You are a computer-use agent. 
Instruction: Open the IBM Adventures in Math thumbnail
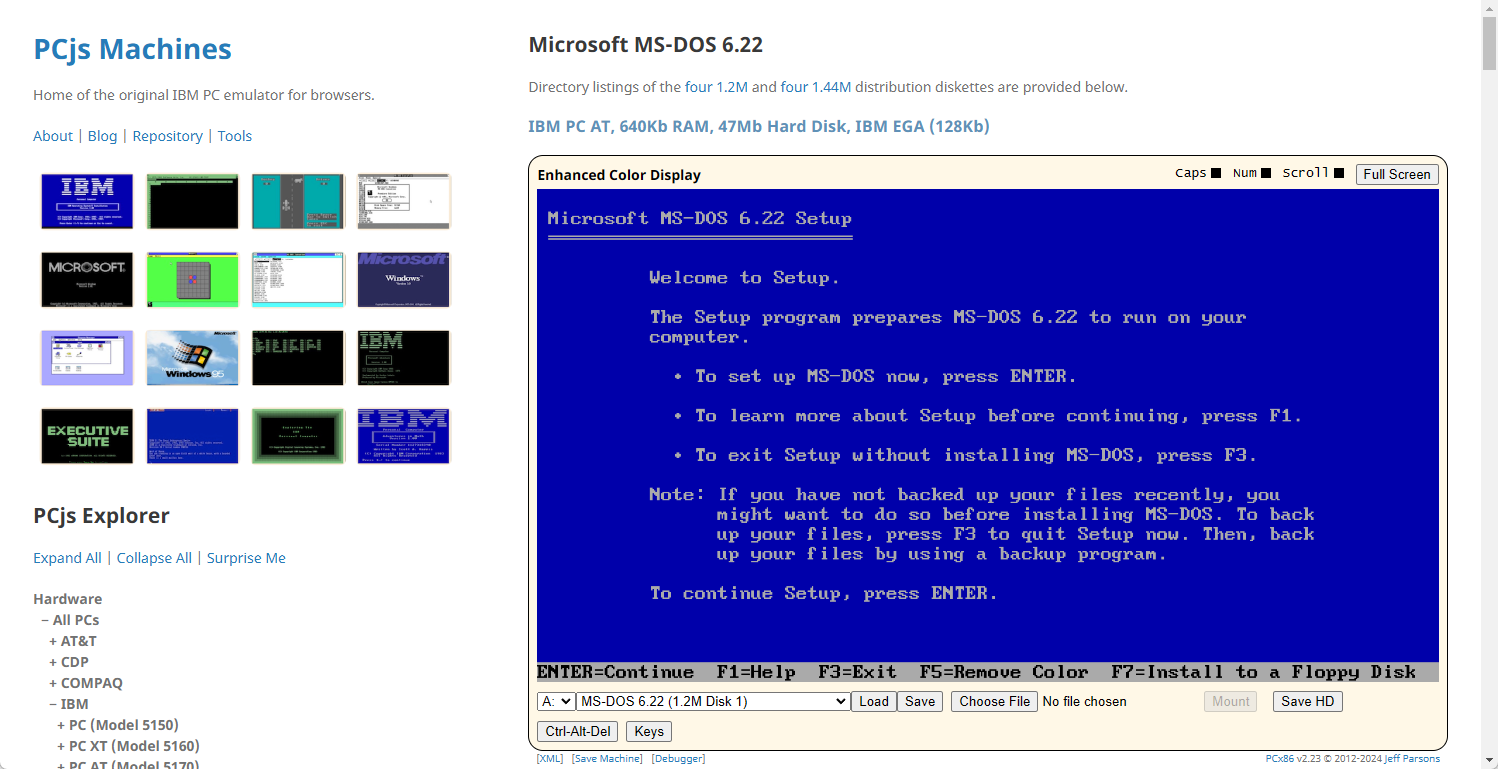point(404,435)
